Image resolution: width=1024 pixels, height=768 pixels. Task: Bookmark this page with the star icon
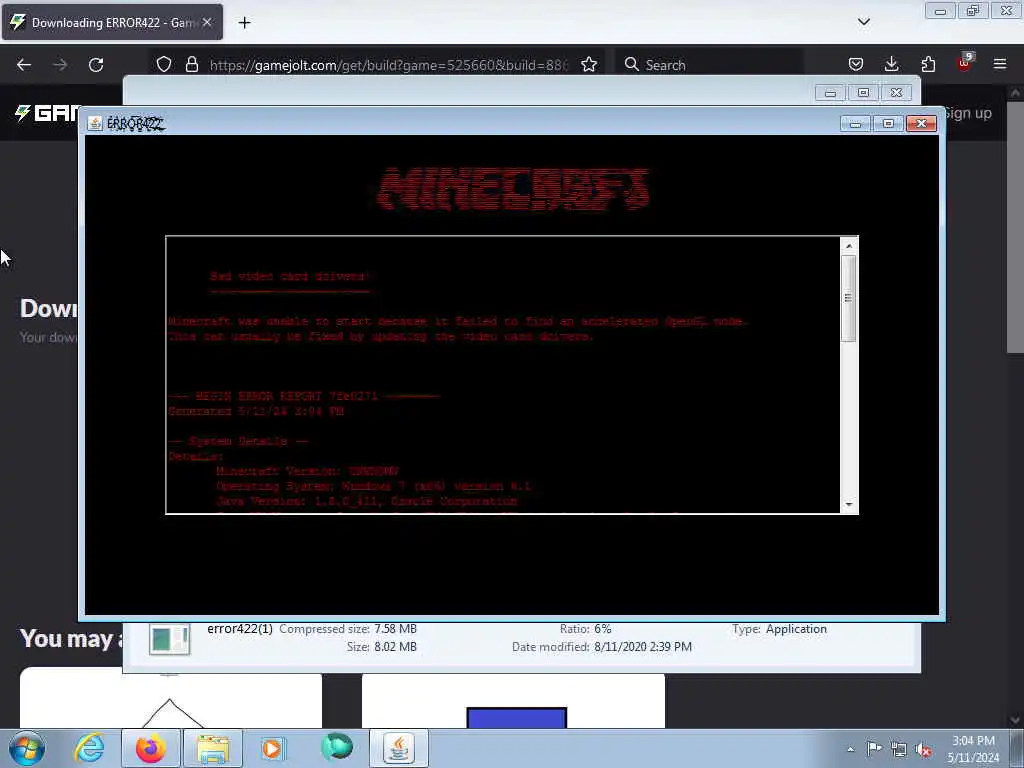click(589, 65)
